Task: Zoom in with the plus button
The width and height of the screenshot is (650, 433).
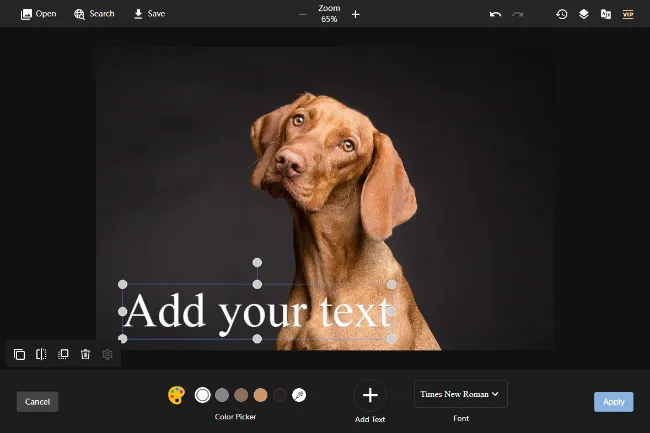Action: point(356,14)
